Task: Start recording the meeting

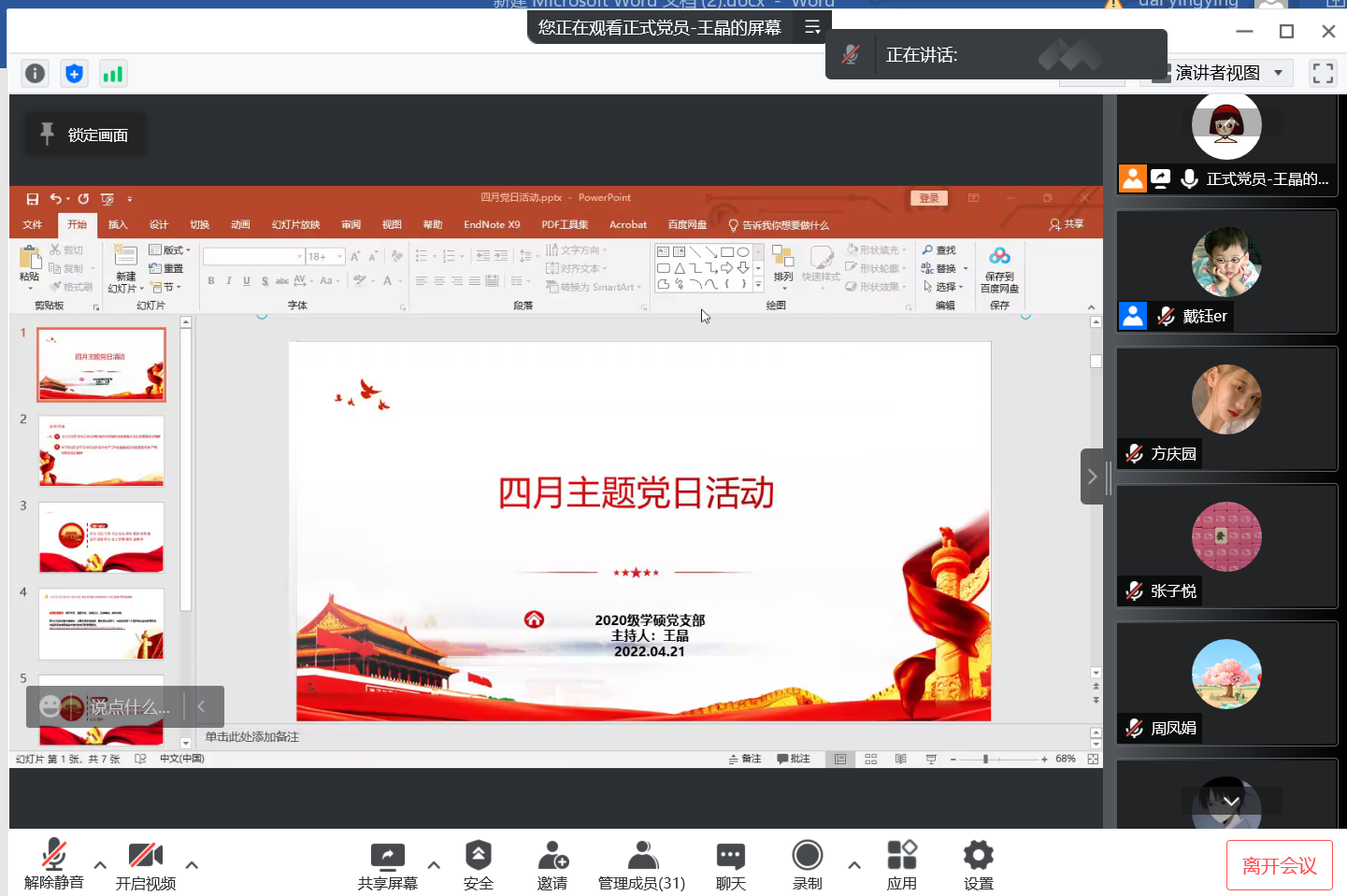Action: (x=807, y=865)
